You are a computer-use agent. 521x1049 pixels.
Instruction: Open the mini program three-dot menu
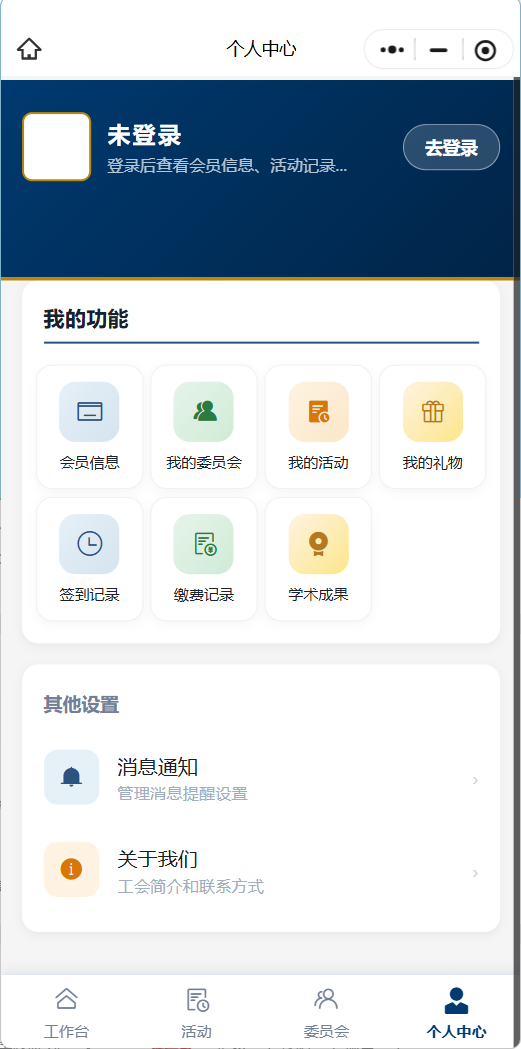tap(392, 50)
